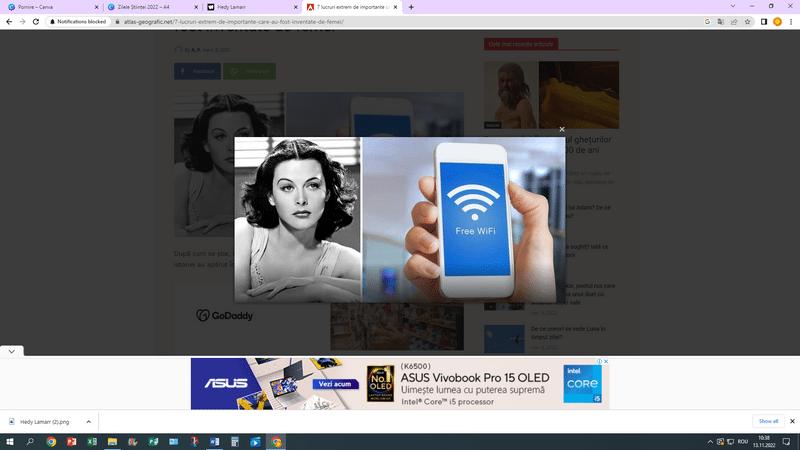Viewport: 800px width, 450px height.
Task: Open the Windows notification center
Action: (786, 442)
